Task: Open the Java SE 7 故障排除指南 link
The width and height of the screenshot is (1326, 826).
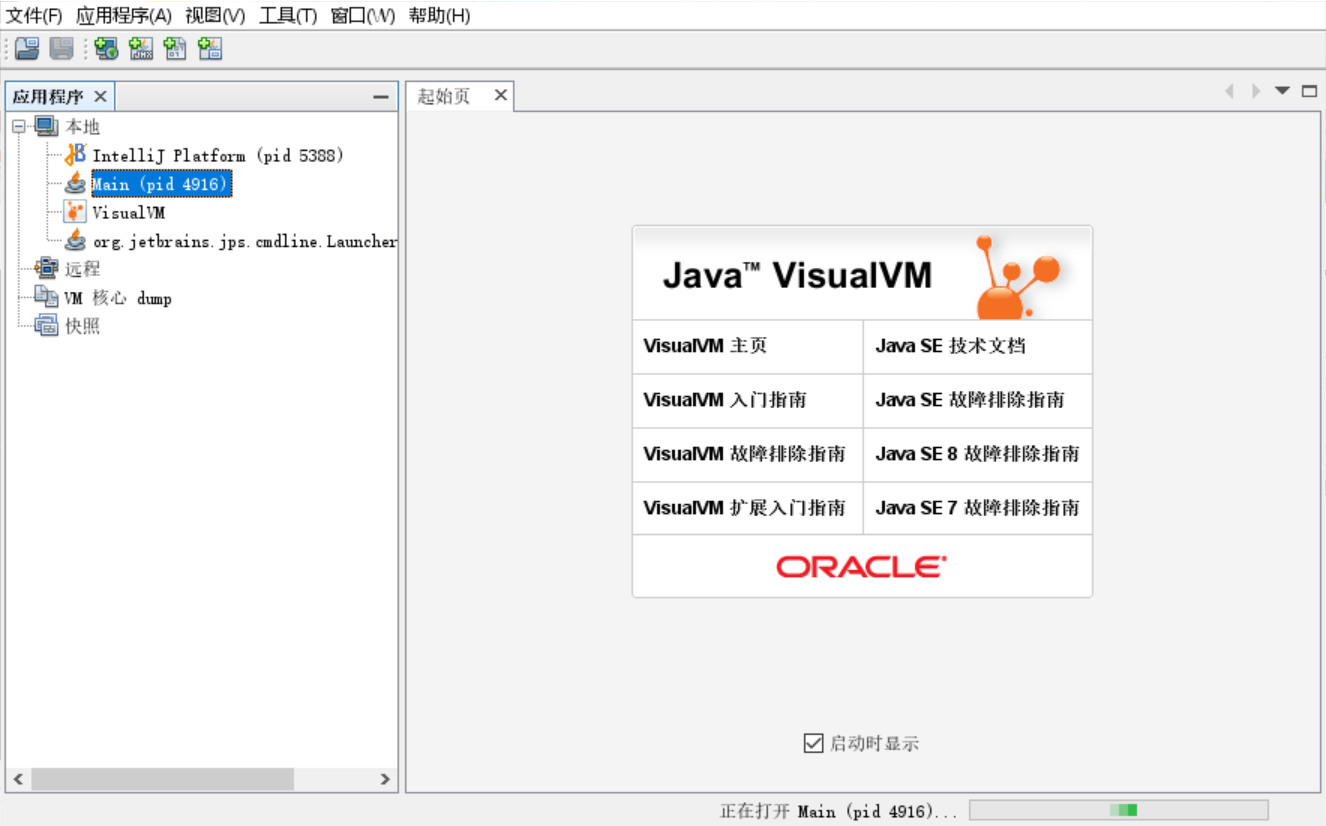Action: 977,508
